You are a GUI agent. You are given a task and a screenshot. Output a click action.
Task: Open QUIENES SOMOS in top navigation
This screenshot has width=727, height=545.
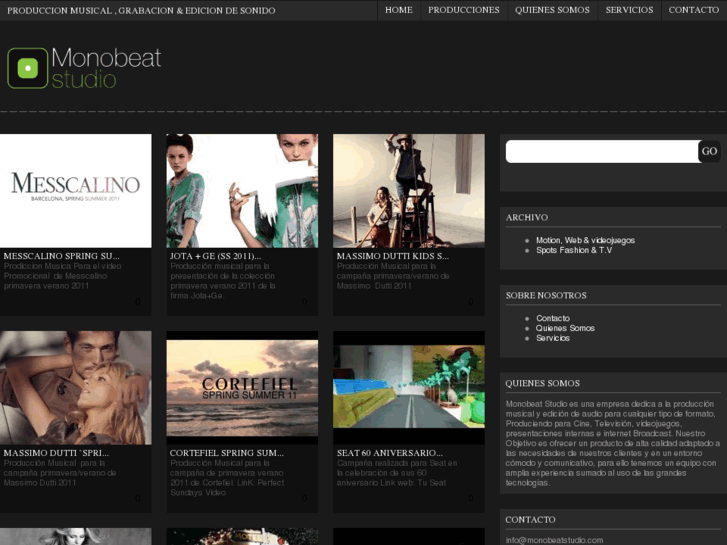point(552,10)
